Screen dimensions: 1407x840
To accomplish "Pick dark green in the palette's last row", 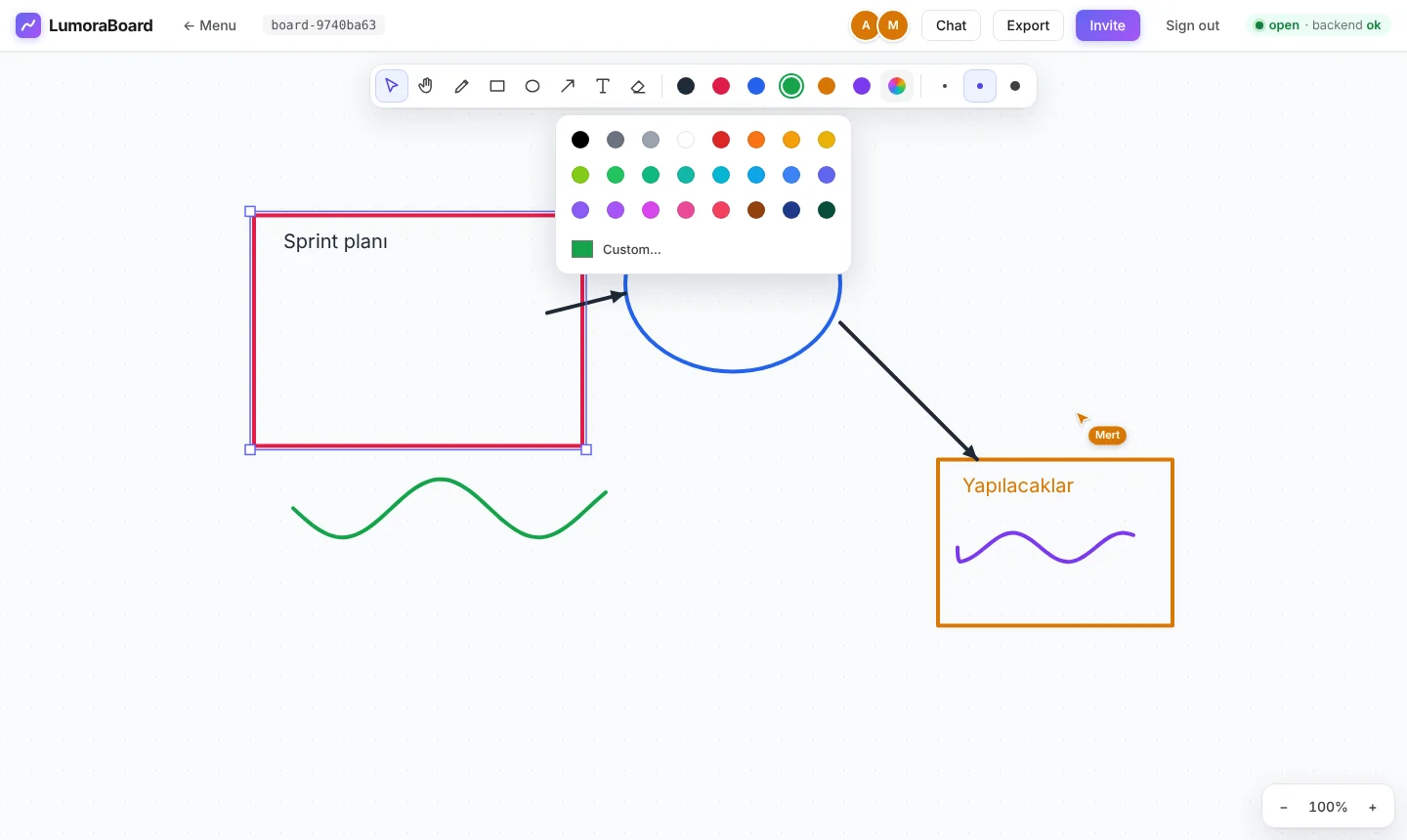I will pos(827,210).
